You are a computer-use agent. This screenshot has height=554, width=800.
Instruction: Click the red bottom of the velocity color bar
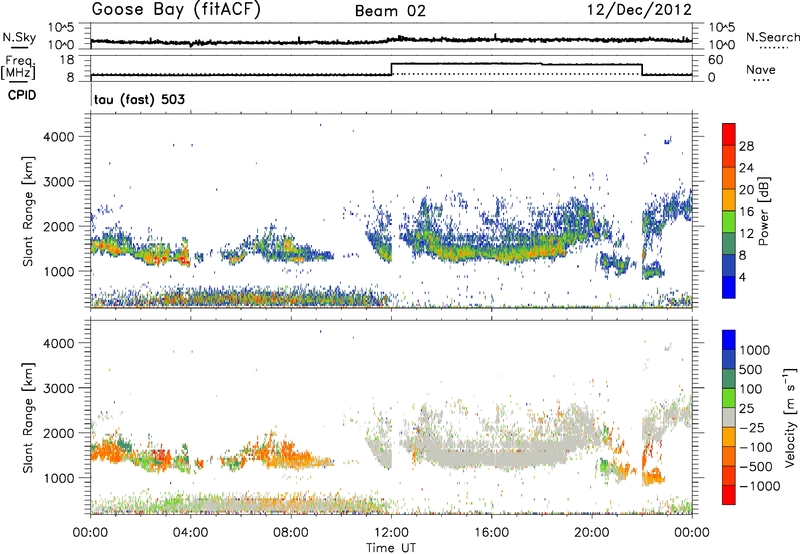(729, 495)
